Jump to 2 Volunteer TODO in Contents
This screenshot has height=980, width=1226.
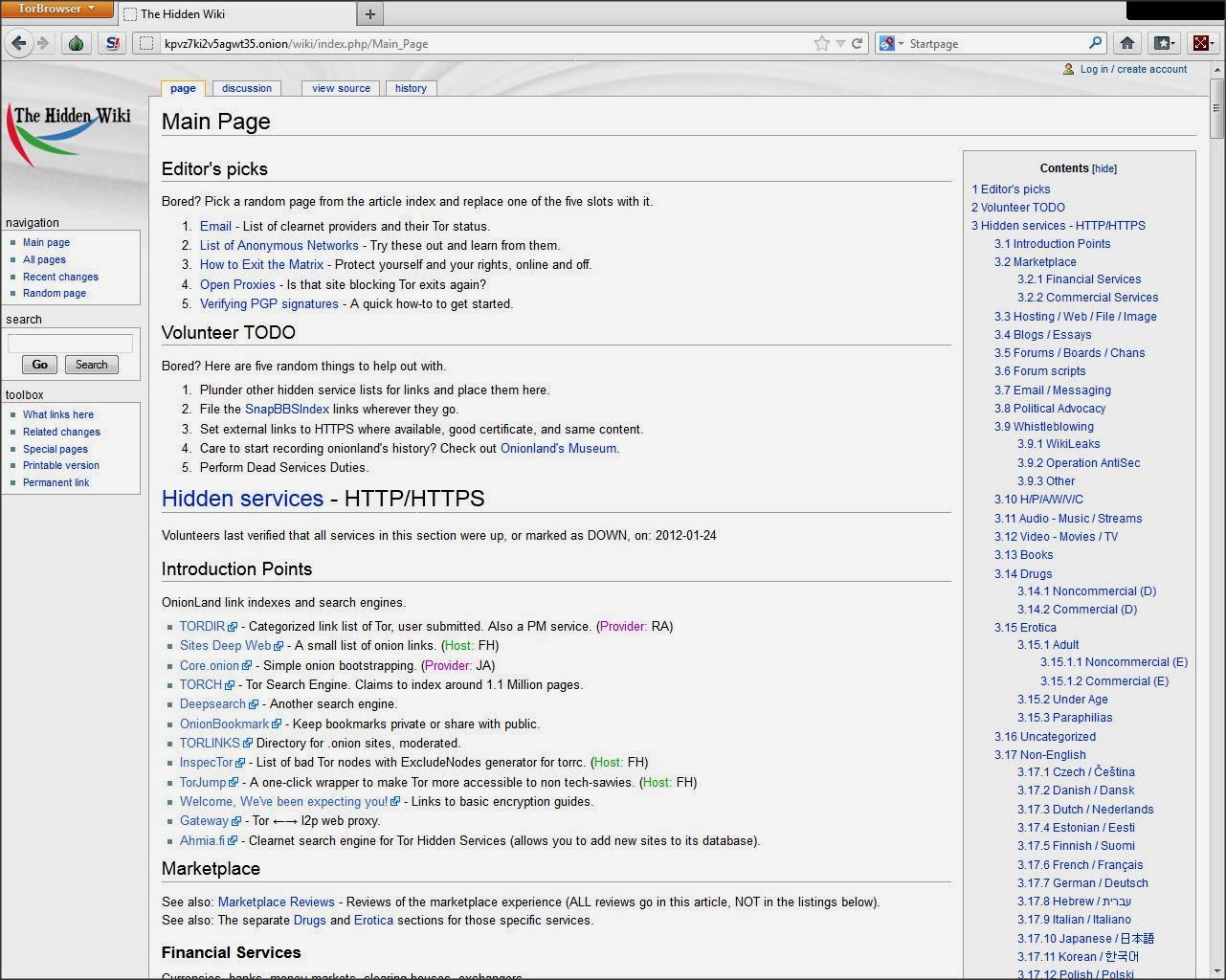[x=1018, y=208]
